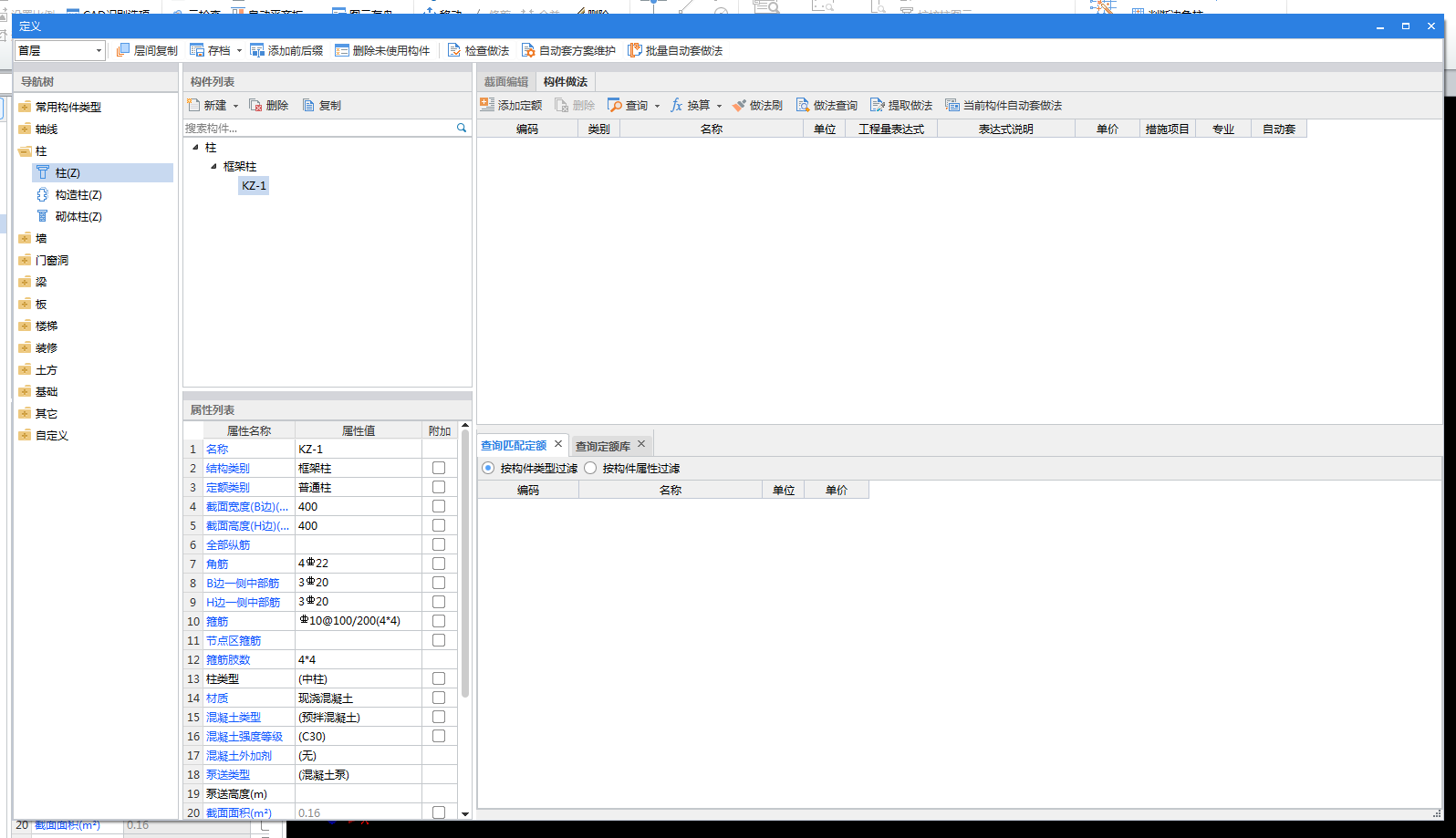Viewport: 1456px width, 838px height.
Task: Click the 400 value for 截面宽度
Action: pos(359,506)
